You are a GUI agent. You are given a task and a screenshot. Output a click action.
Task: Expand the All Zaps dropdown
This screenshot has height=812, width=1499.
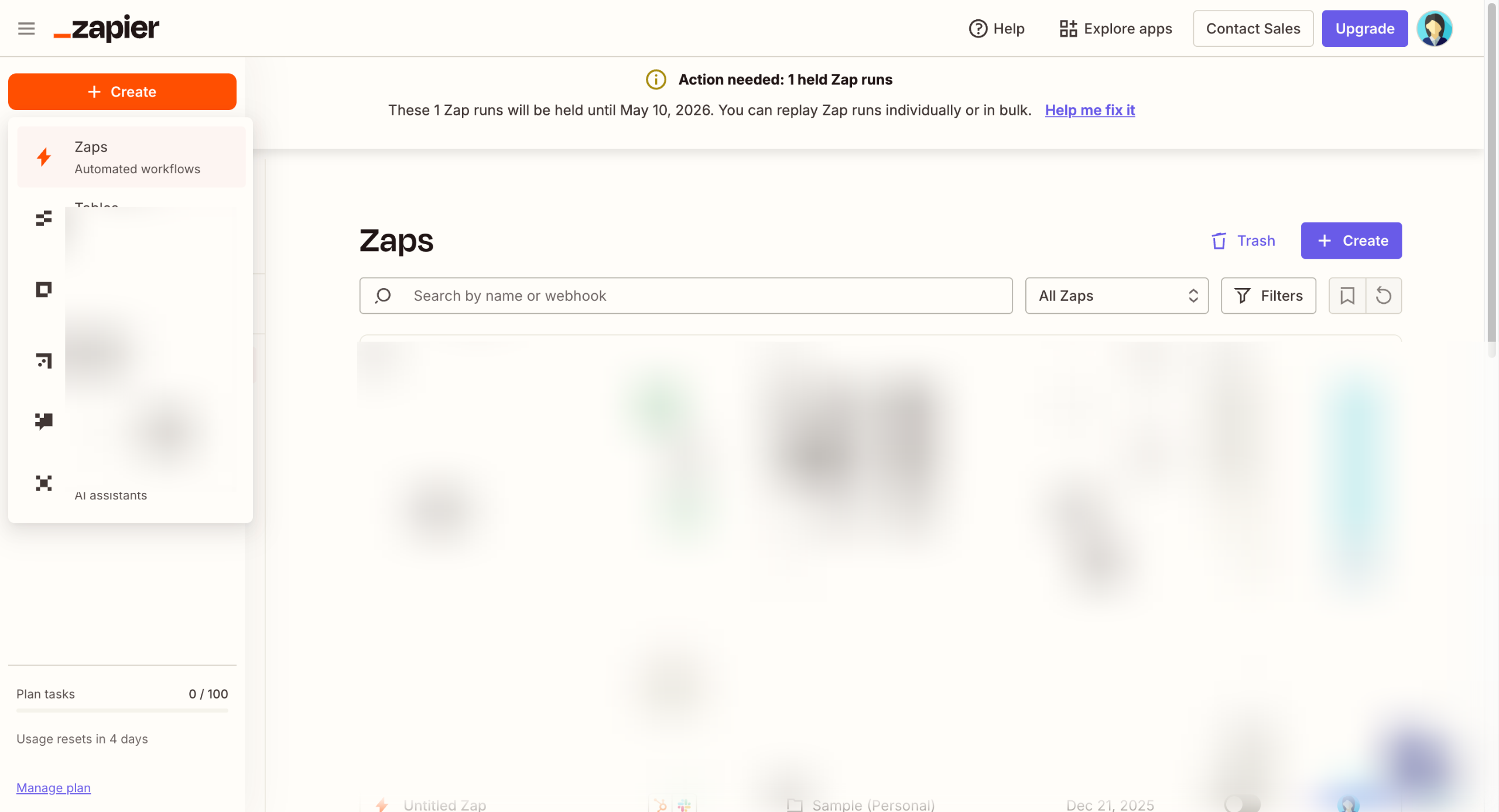[1117, 296]
